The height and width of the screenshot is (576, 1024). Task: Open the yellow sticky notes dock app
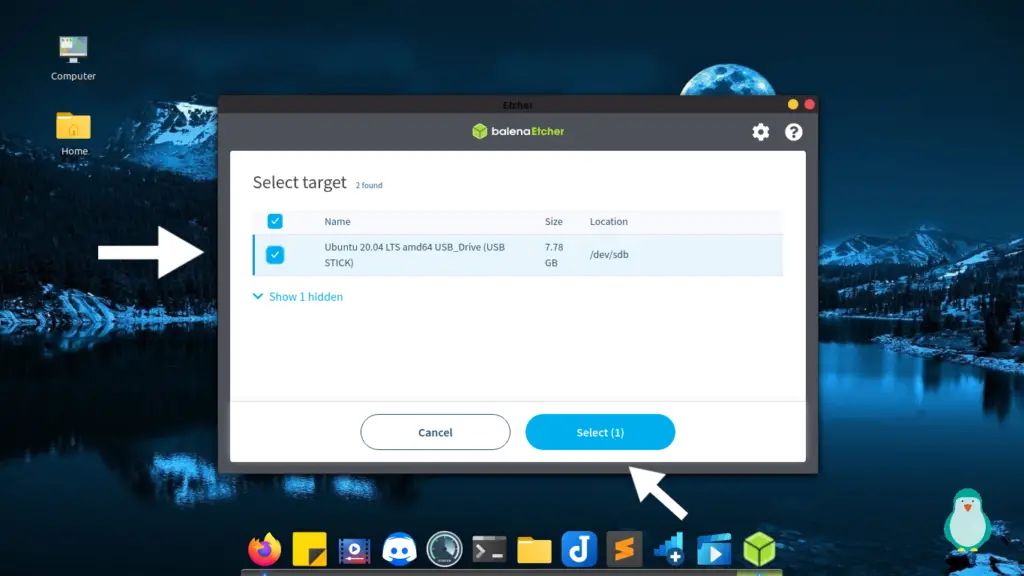[x=310, y=549]
